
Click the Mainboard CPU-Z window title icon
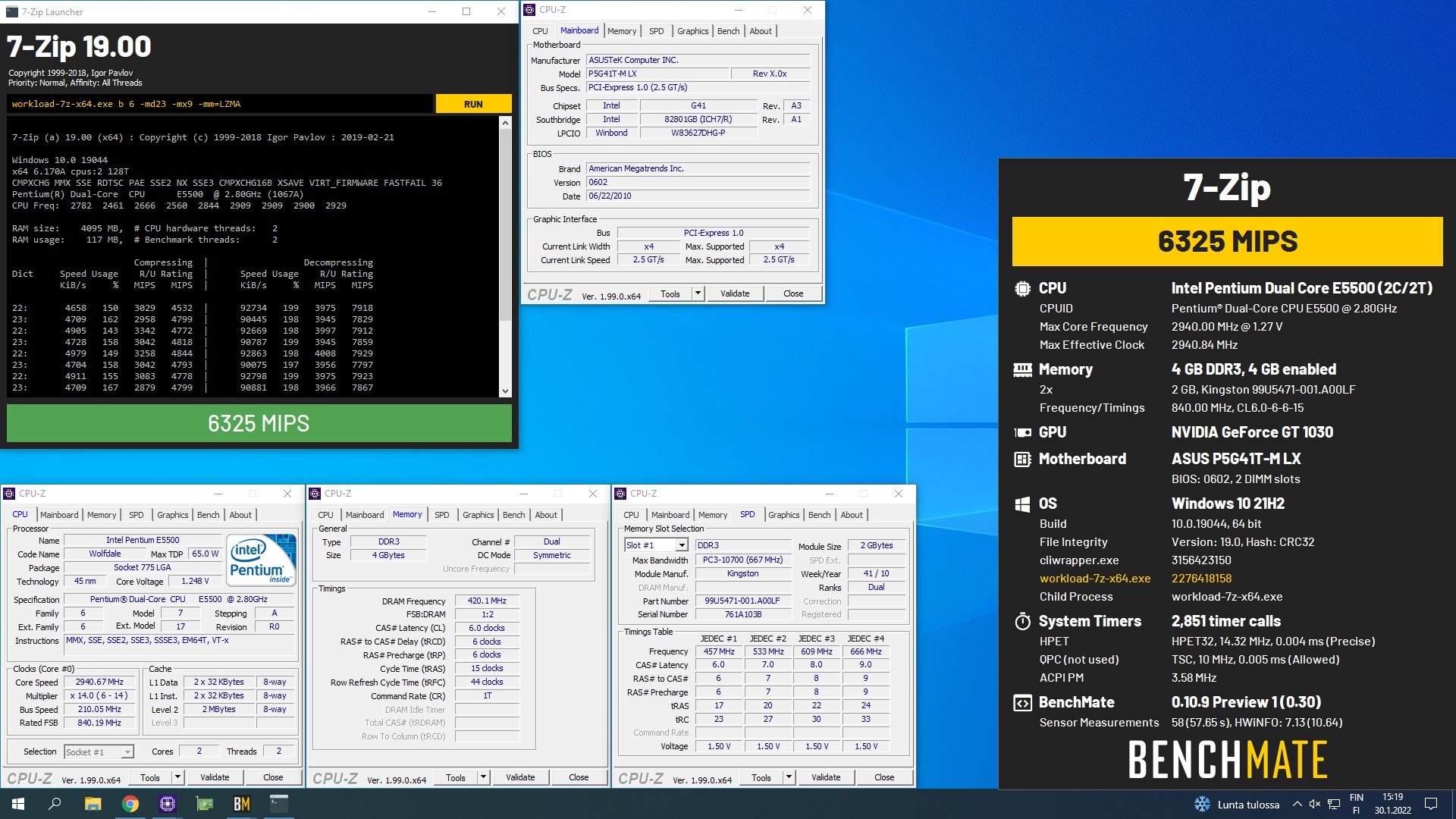pos(530,10)
